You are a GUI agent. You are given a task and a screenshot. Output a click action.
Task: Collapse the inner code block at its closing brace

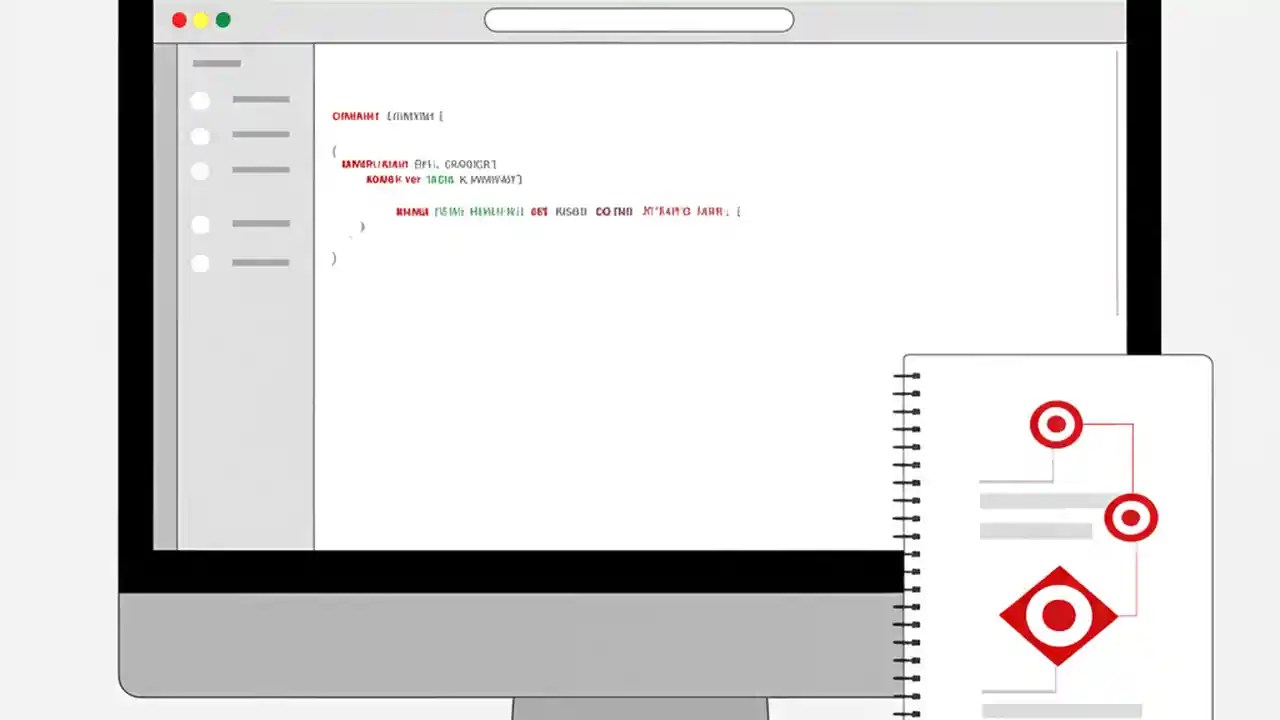coord(362,226)
